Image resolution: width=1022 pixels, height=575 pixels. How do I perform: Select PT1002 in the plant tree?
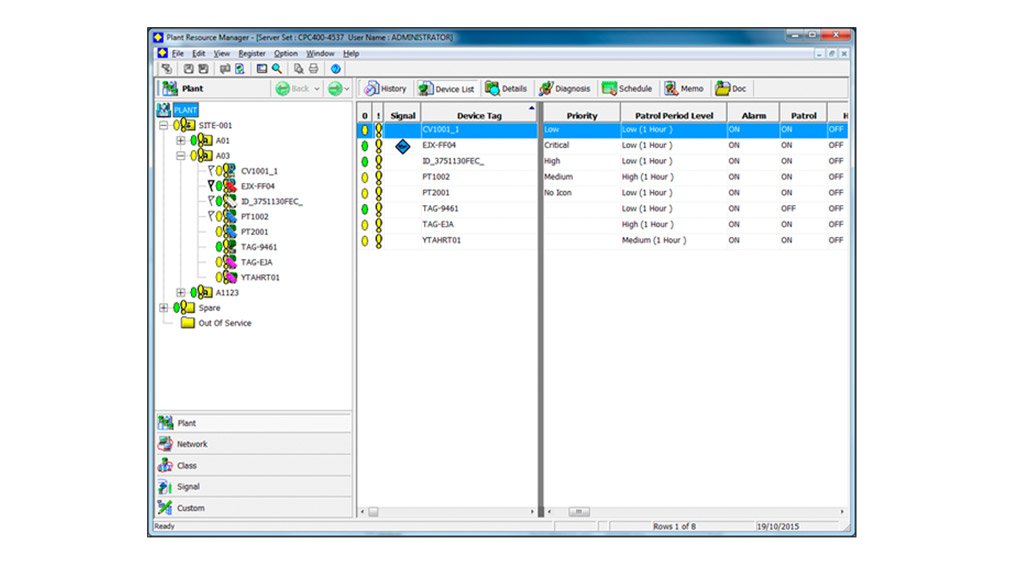pos(255,216)
